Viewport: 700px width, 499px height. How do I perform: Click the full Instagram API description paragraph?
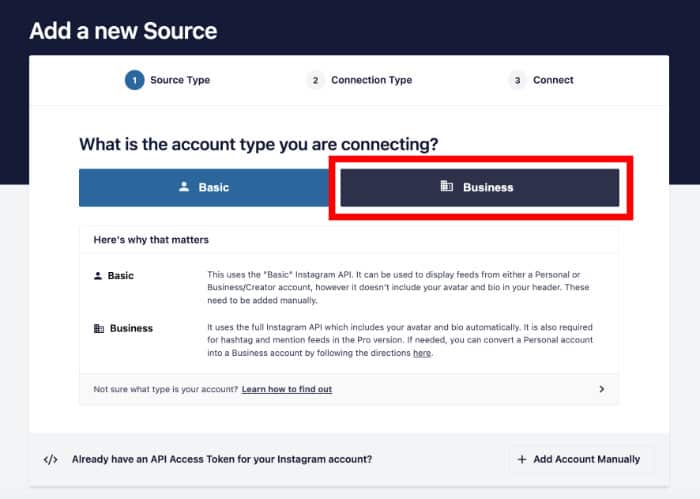tap(400, 340)
